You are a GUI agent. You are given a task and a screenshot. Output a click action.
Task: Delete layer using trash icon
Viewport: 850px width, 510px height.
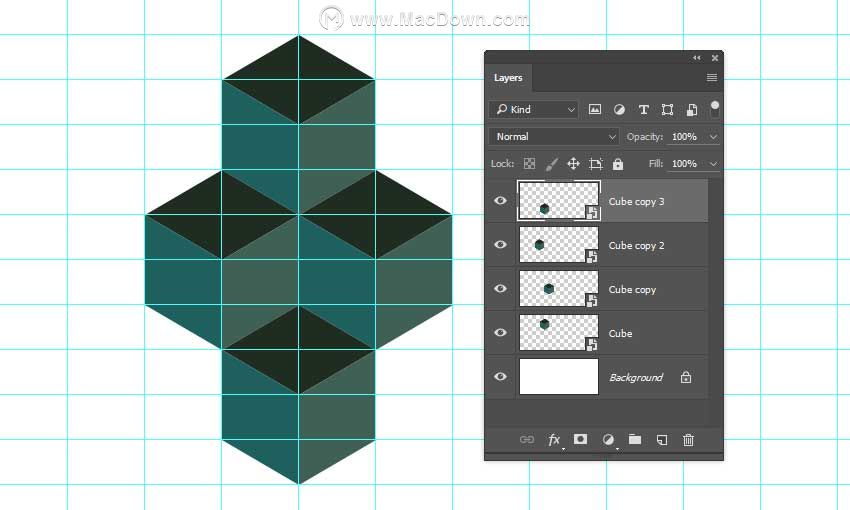(688, 440)
